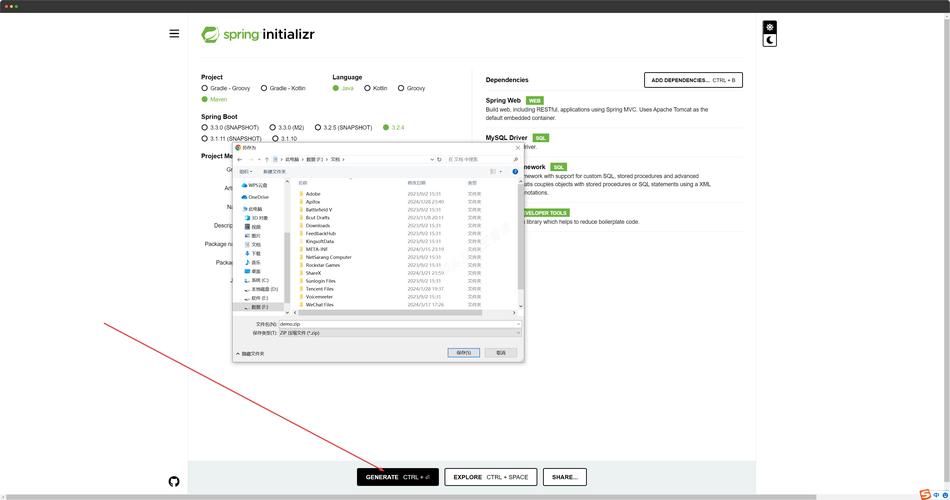
Task: Select Spring Boot 3.3.0 (SNAPSHOT)
Action: click(x=230, y=128)
